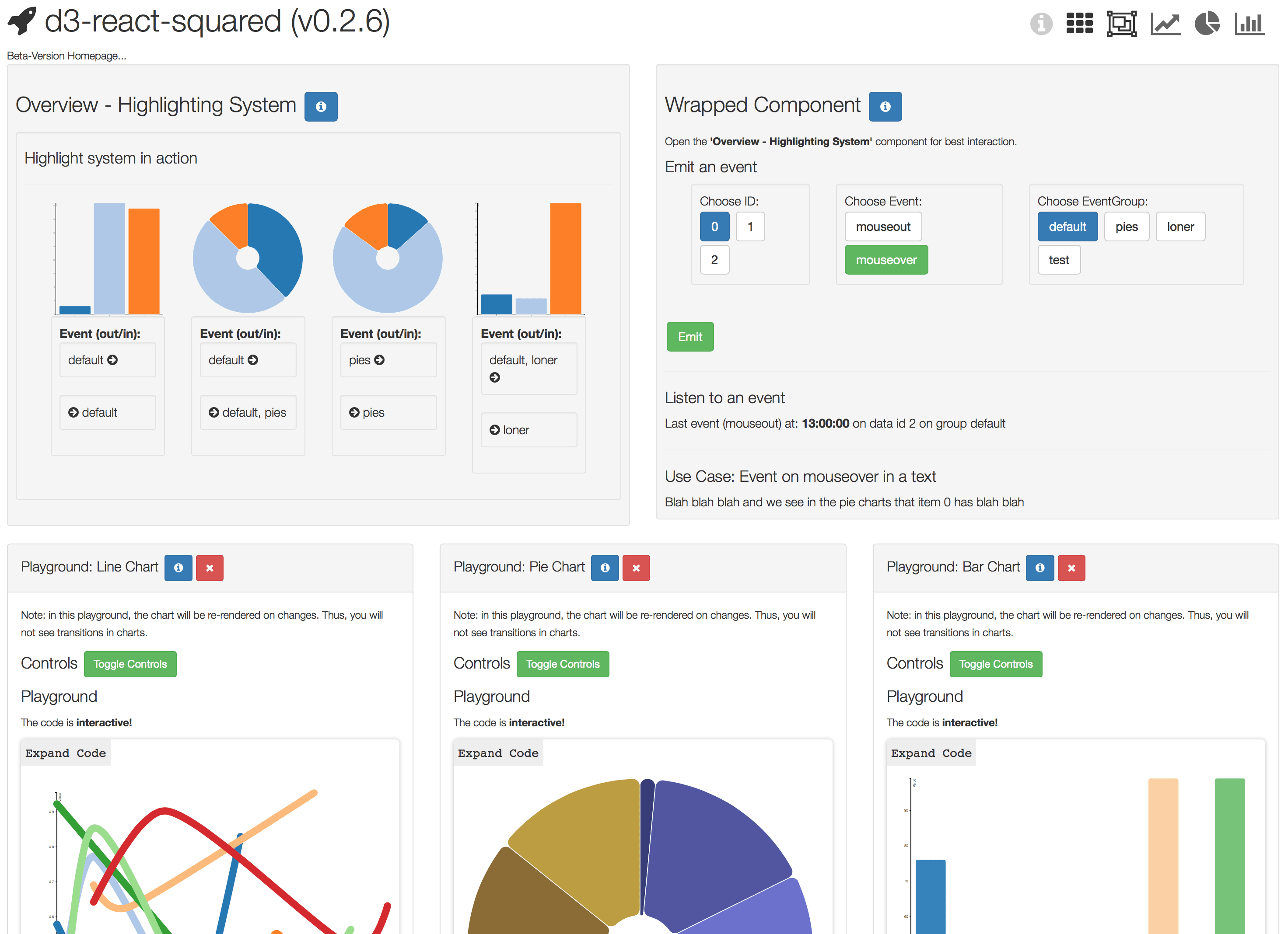Click the 'loner' incoming event box
The height and width of the screenshot is (934, 1288).
[x=528, y=430]
